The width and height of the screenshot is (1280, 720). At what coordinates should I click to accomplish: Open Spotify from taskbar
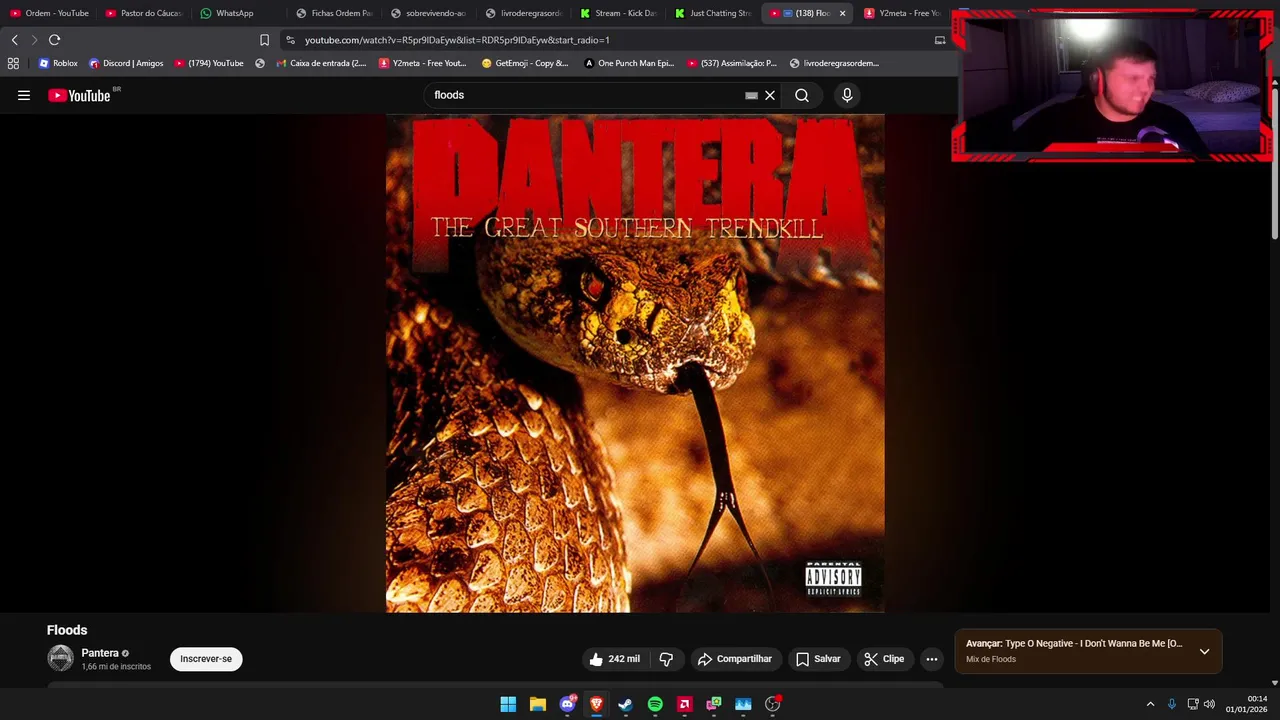655,704
